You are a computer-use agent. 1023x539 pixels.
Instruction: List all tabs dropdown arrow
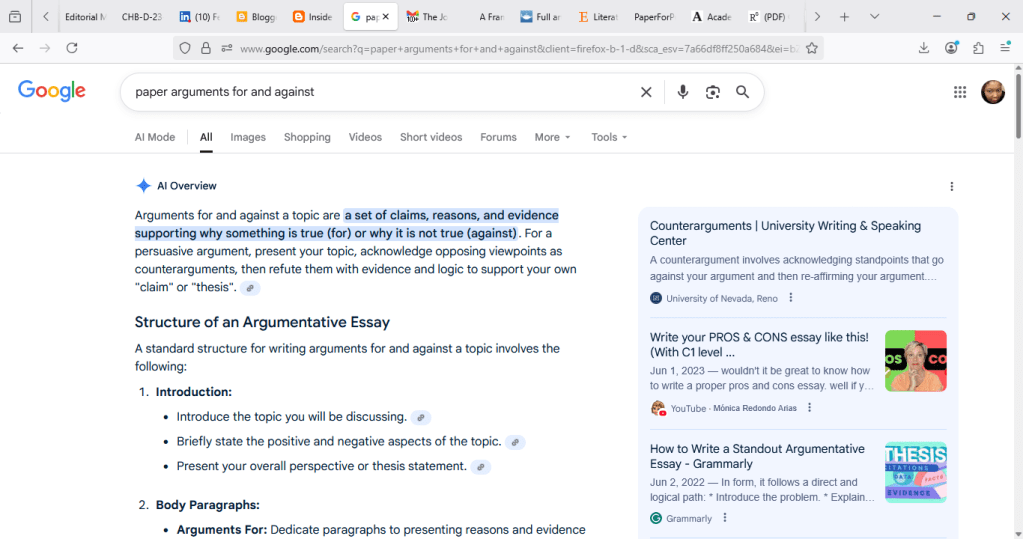[874, 17]
